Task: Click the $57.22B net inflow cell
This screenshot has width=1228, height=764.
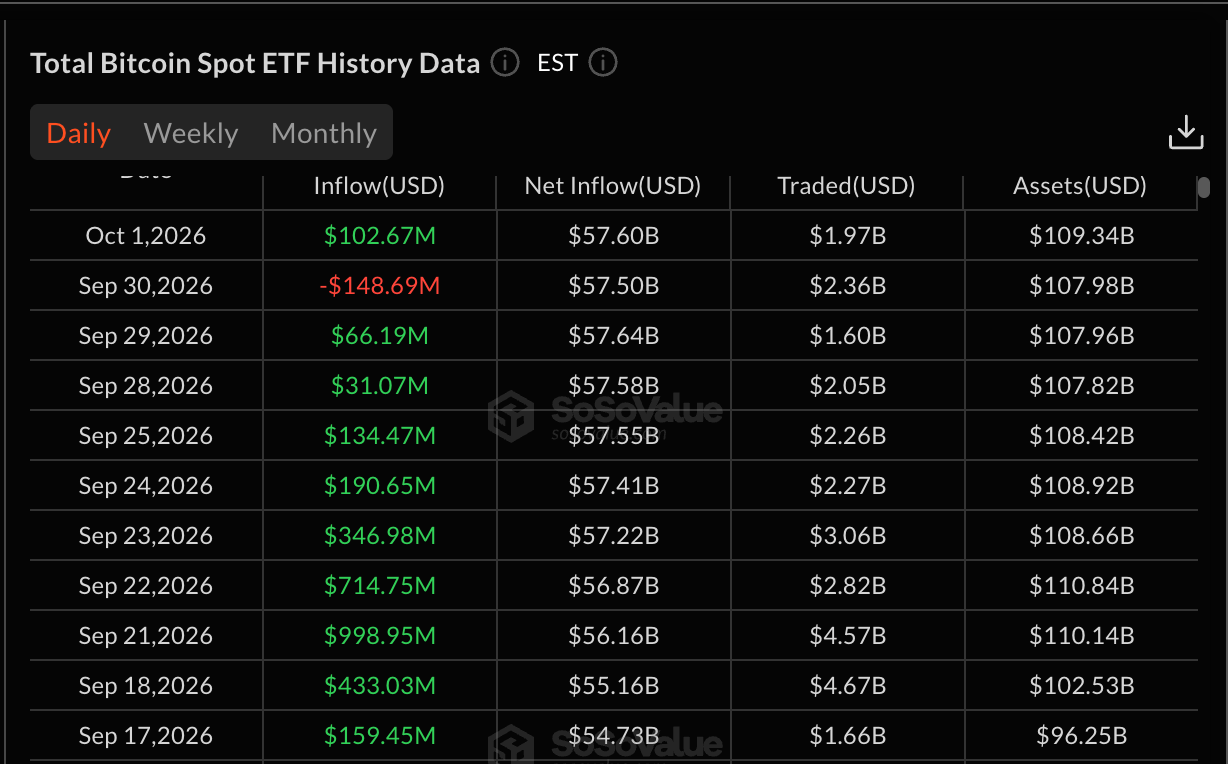Action: (614, 536)
